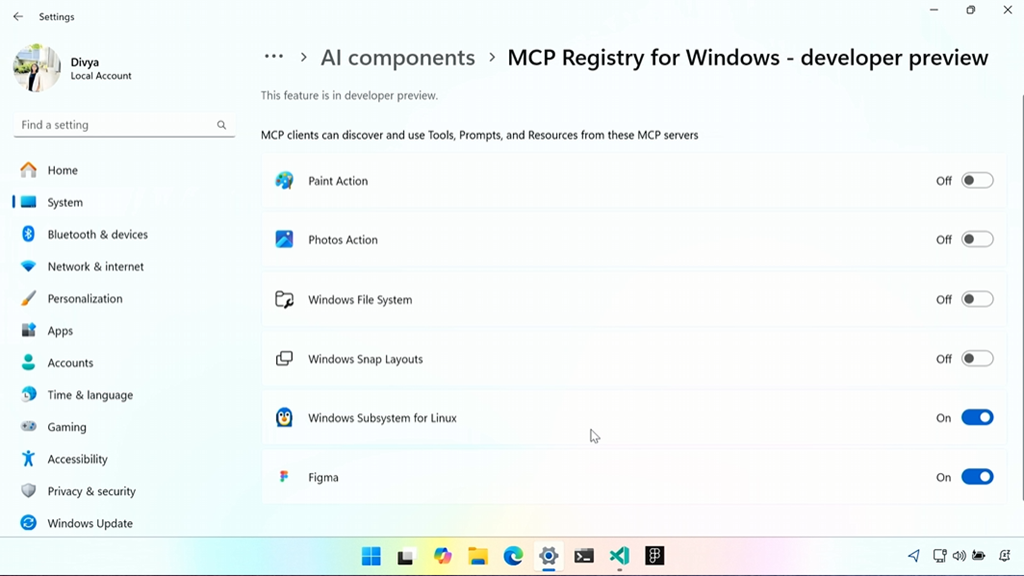Turn off the Figma toggle
Image resolution: width=1024 pixels, height=576 pixels.
tap(977, 477)
